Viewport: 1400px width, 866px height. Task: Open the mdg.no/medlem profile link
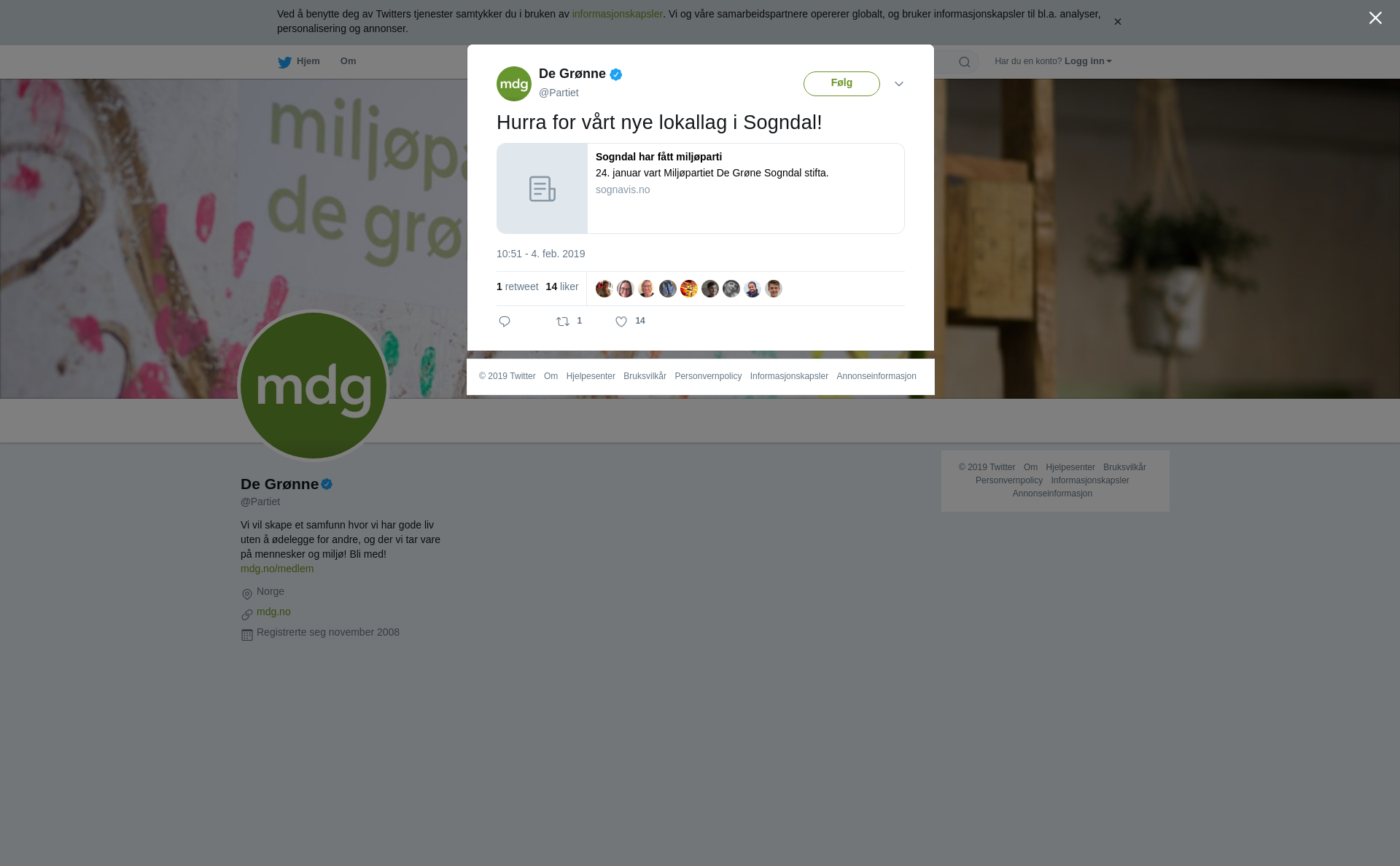point(277,569)
